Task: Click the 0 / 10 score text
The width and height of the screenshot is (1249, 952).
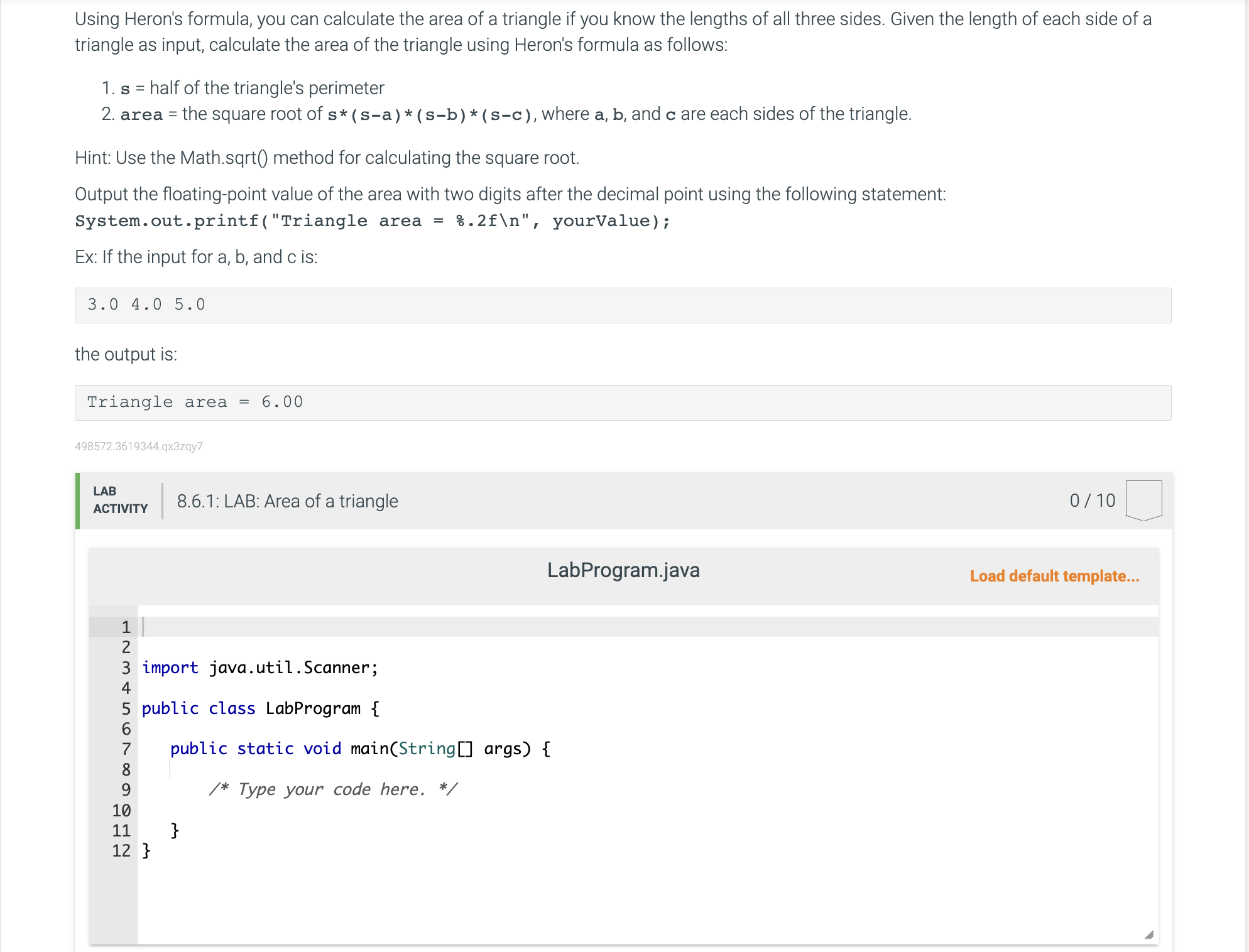Action: pyautogui.click(x=1093, y=500)
